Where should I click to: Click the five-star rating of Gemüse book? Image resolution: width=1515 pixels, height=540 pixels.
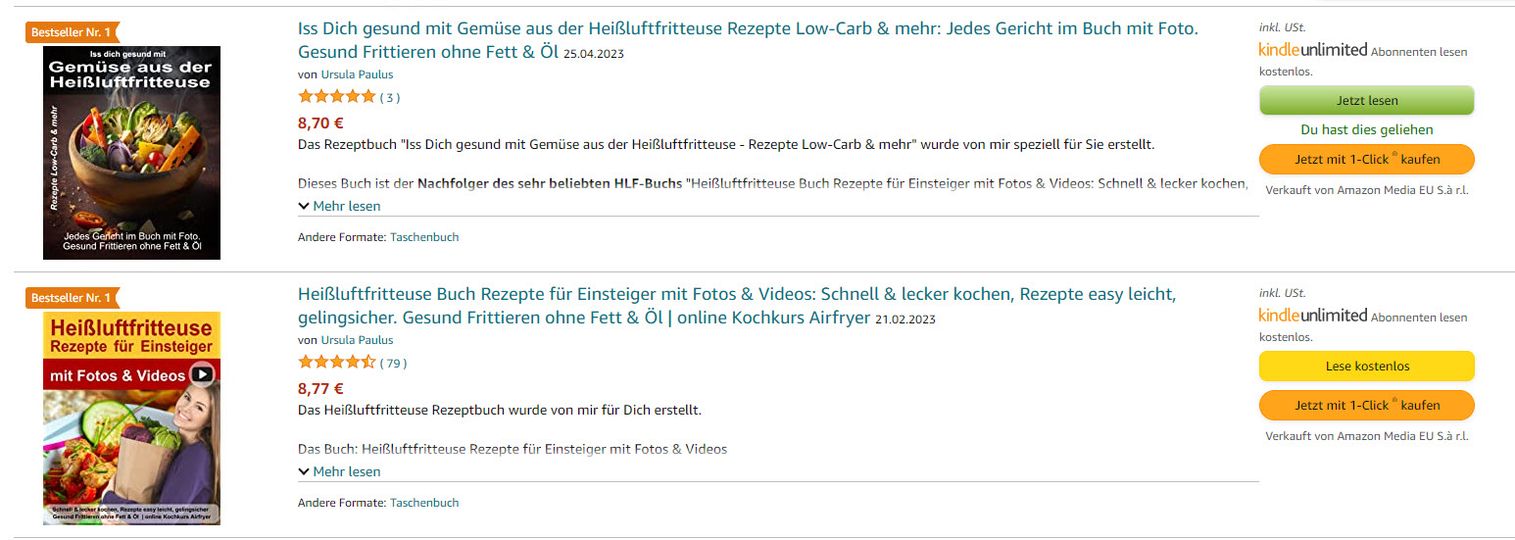(x=336, y=97)
